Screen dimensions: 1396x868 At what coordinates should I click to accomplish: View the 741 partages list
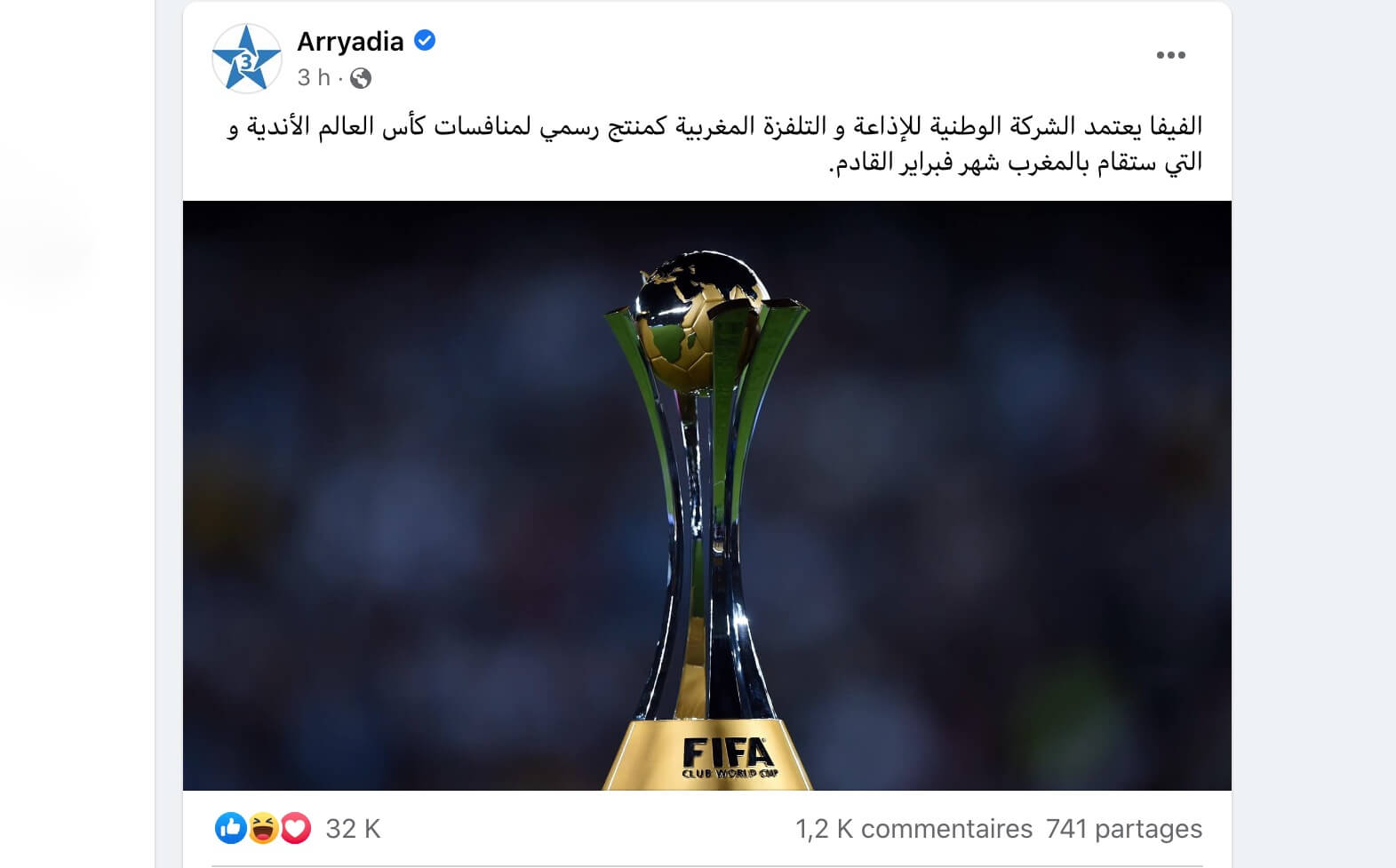coord(1124,829)
